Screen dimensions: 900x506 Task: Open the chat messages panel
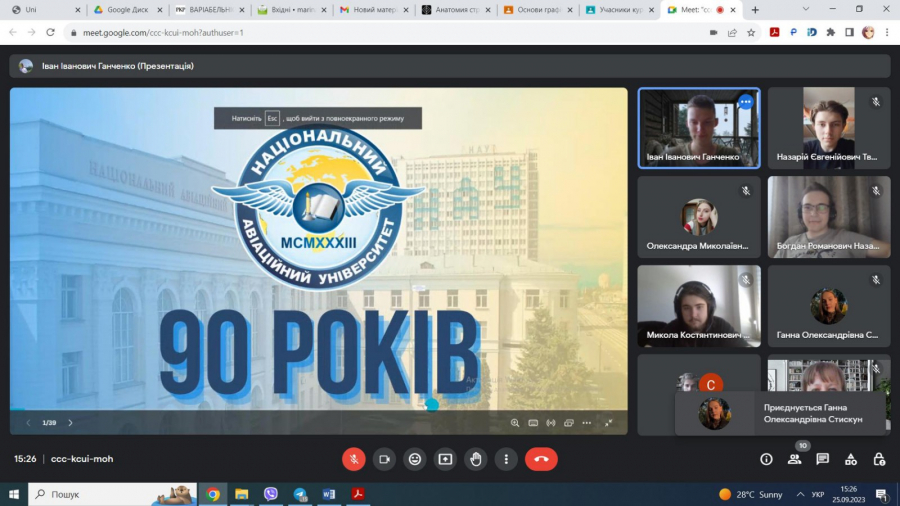click(822, 459)
